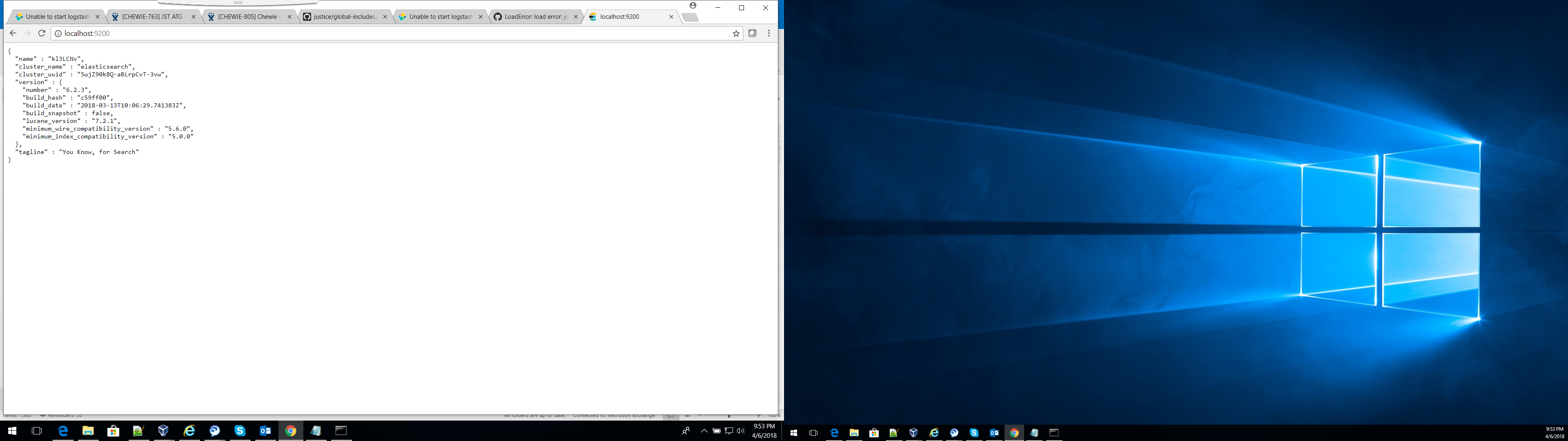Click volume speaker icon in left system tray

[x=740, y=431]
